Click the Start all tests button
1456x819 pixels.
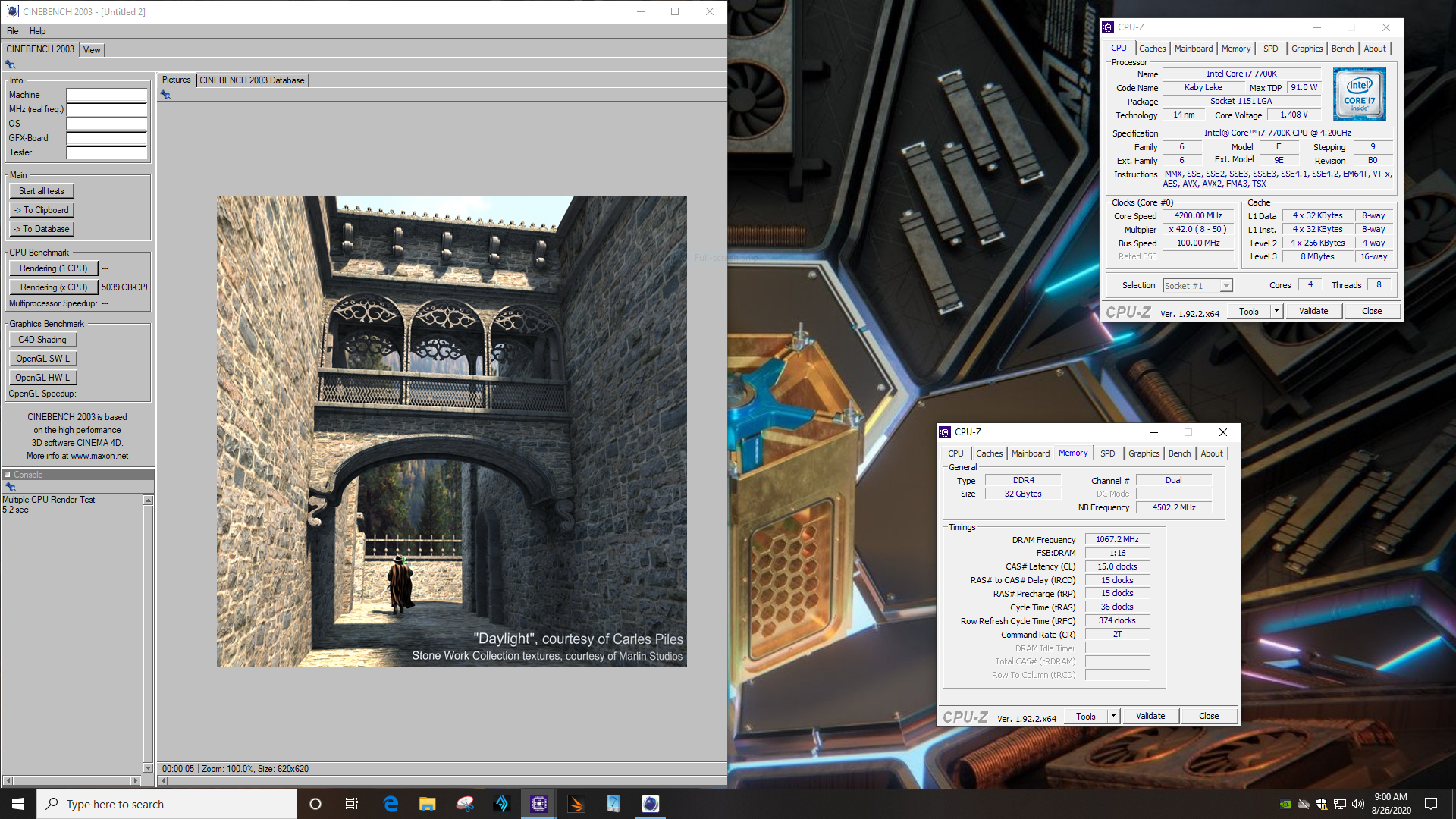point(42,191)
